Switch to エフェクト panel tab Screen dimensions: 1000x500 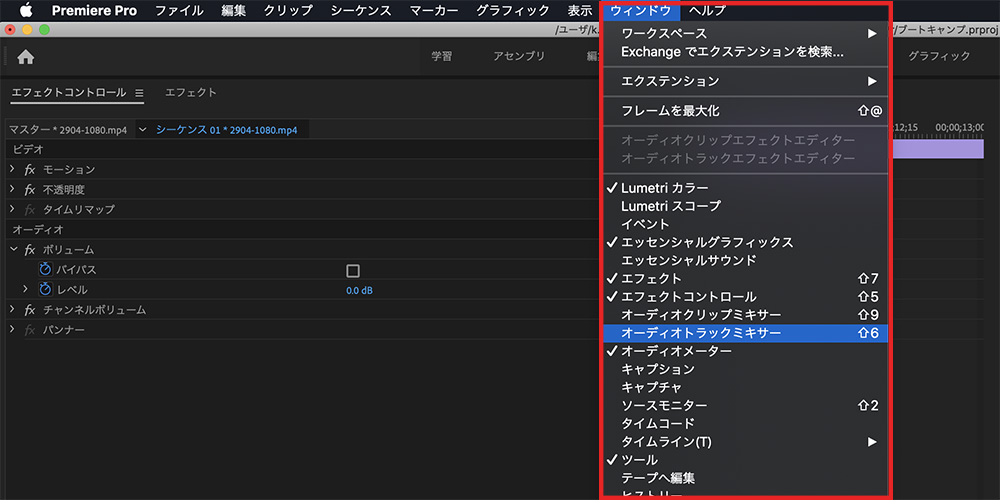(191, 92)
